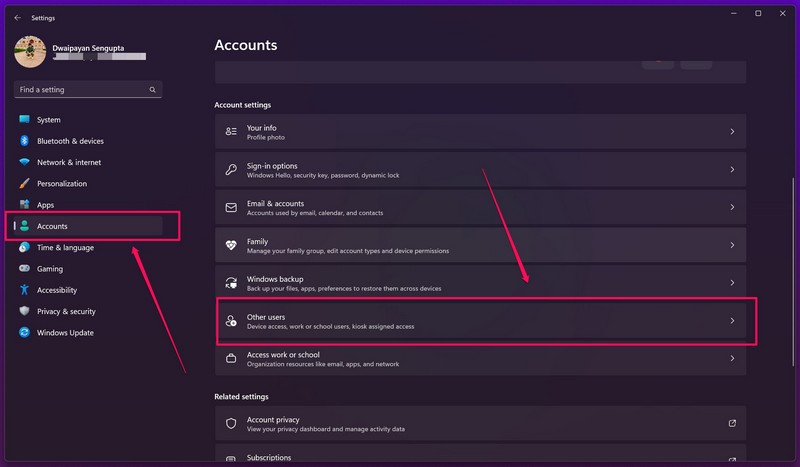Select Apps in the sidebar
Image resolution: width=800 pixels, height=467 pixels.
pos(45,205)
